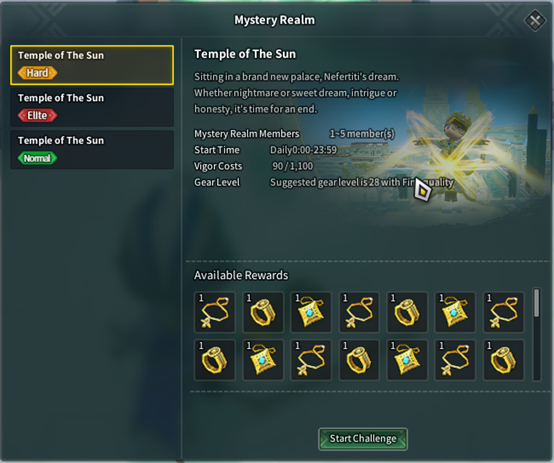
Task: Close the Mystery Realm window
Action: (535, 20)
